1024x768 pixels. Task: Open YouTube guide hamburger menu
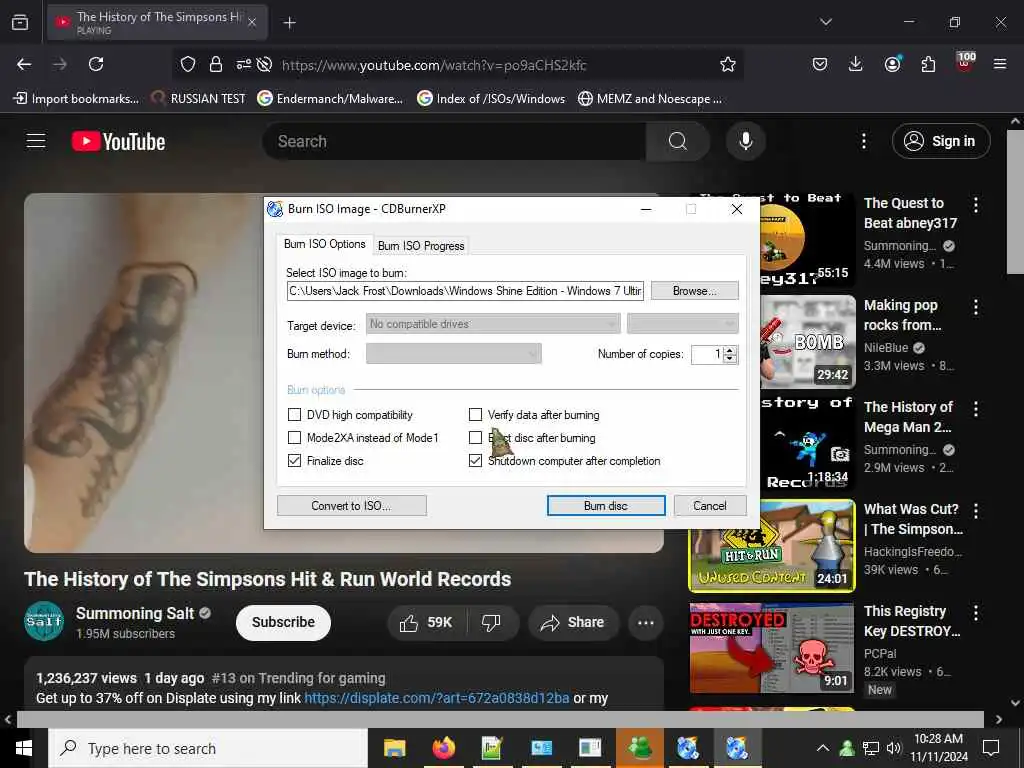36,141
